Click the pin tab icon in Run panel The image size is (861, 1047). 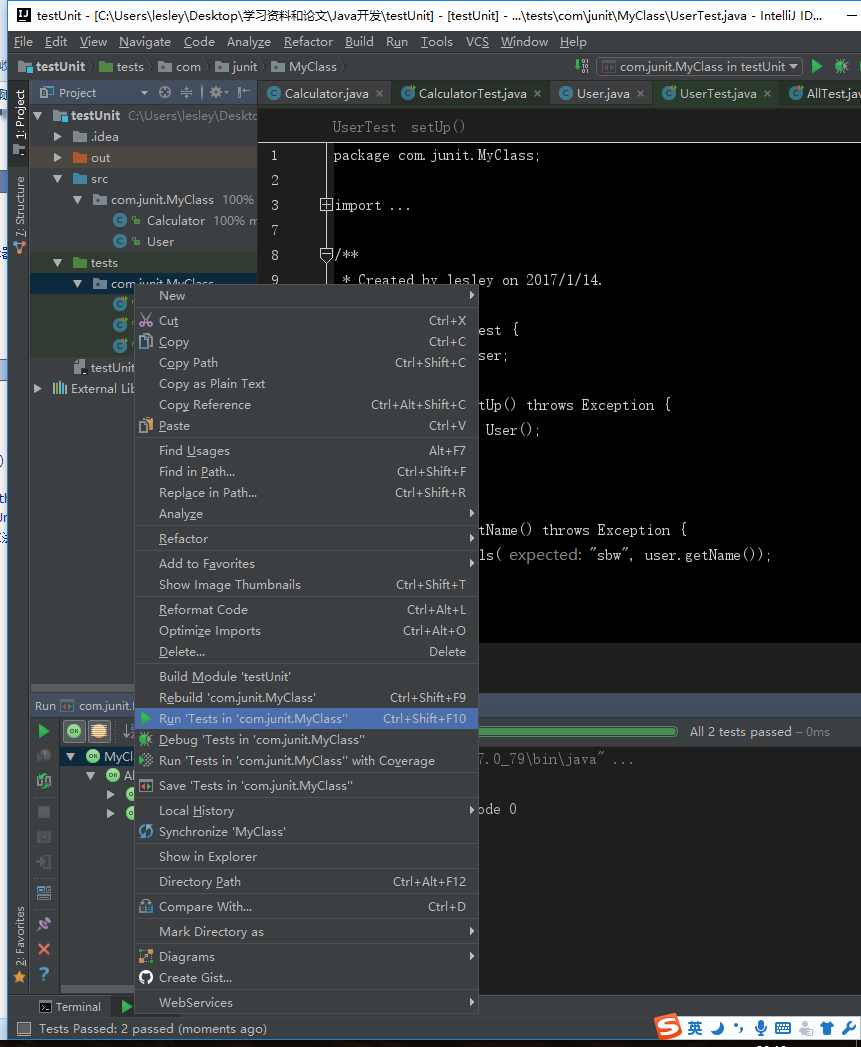[x=44, y=924]
